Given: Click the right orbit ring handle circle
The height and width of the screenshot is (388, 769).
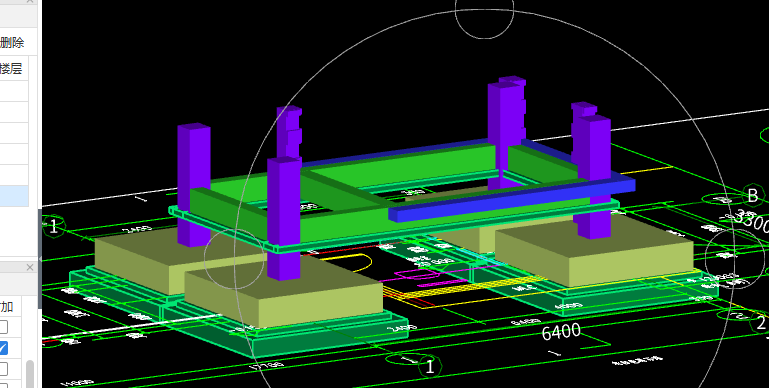Looking at the screenshot, I should [735, 259].
